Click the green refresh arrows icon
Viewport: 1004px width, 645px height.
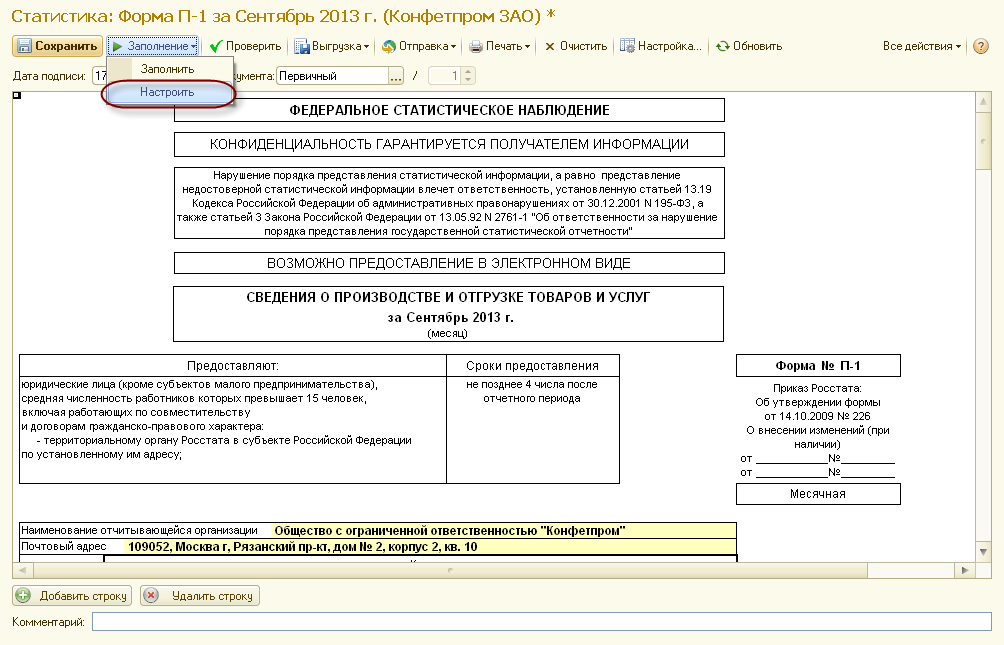pos(723,46)
